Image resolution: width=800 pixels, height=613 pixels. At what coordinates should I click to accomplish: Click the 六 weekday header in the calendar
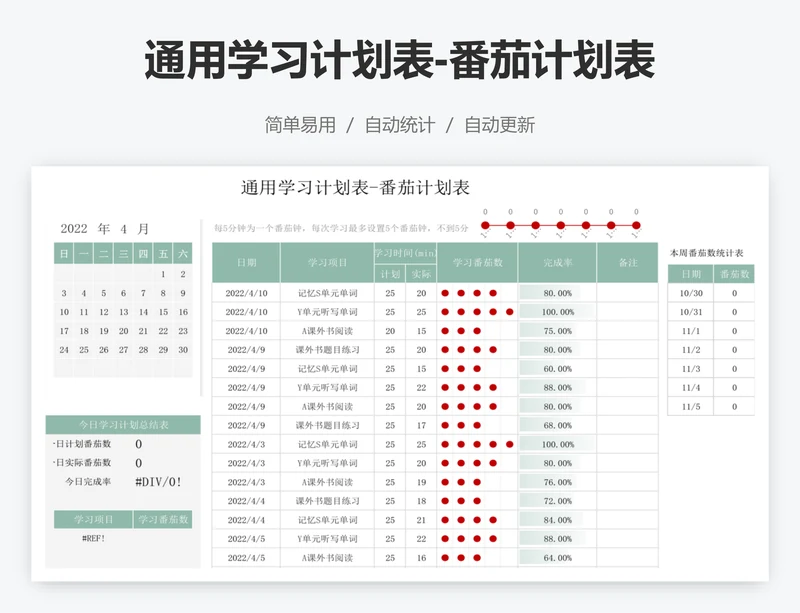point(183,253)
